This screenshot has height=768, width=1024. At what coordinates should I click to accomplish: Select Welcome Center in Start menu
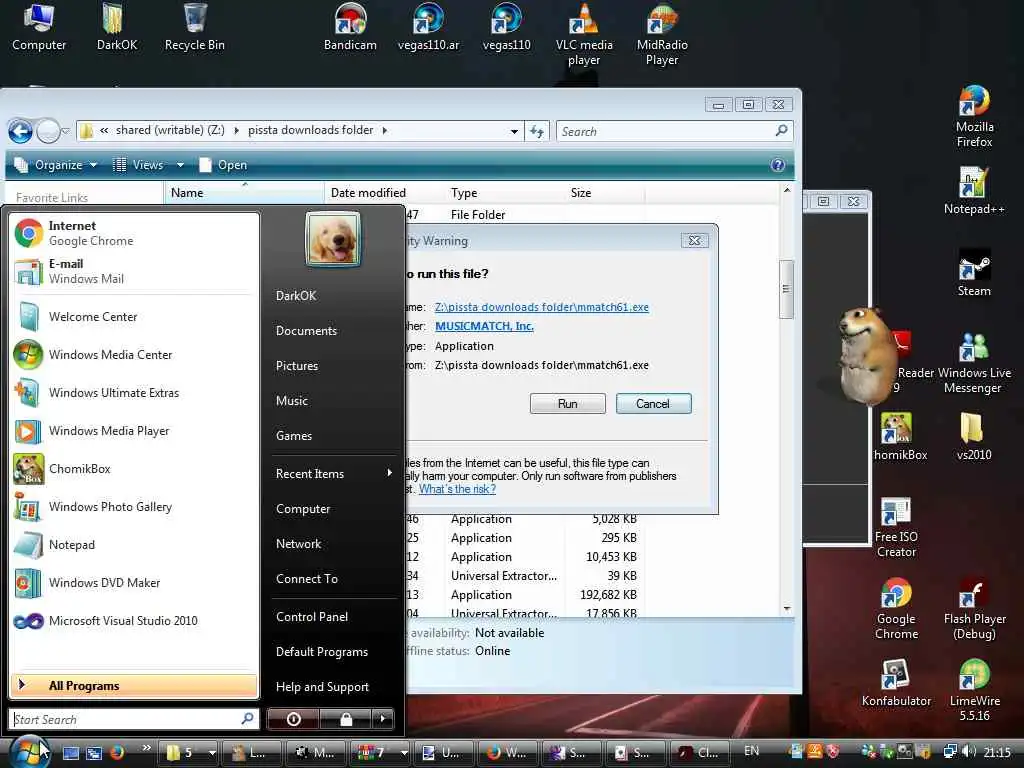pyautogui.click(x=133, y=317)
